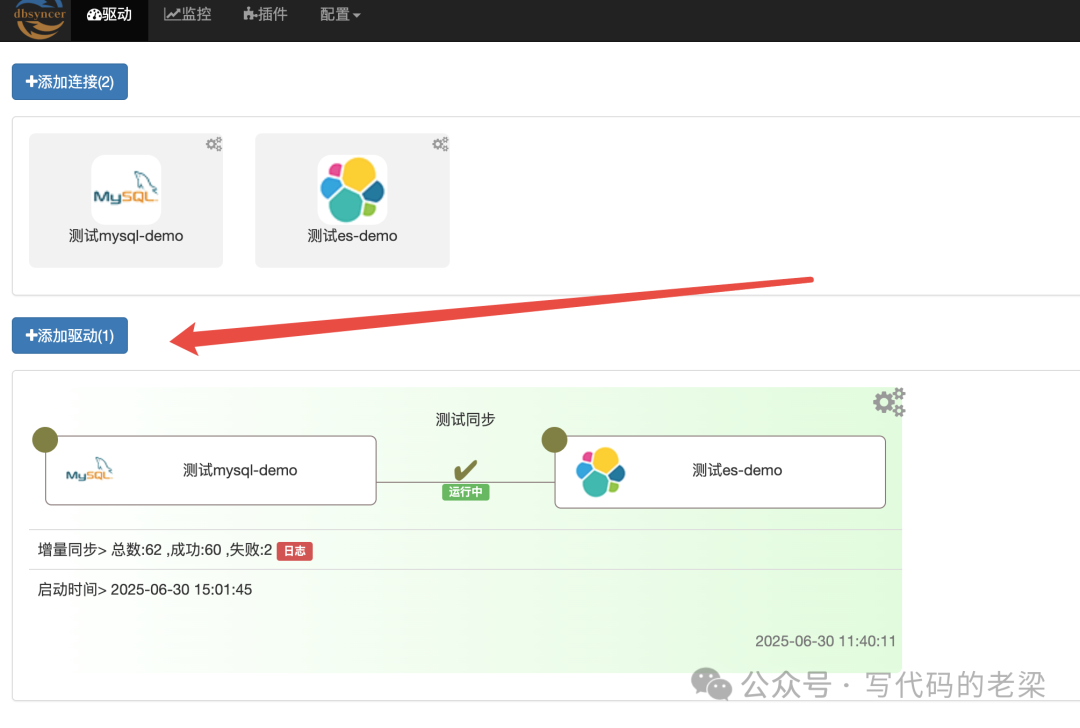Open the 驱动 tab in navbar

tap(109, 15)
